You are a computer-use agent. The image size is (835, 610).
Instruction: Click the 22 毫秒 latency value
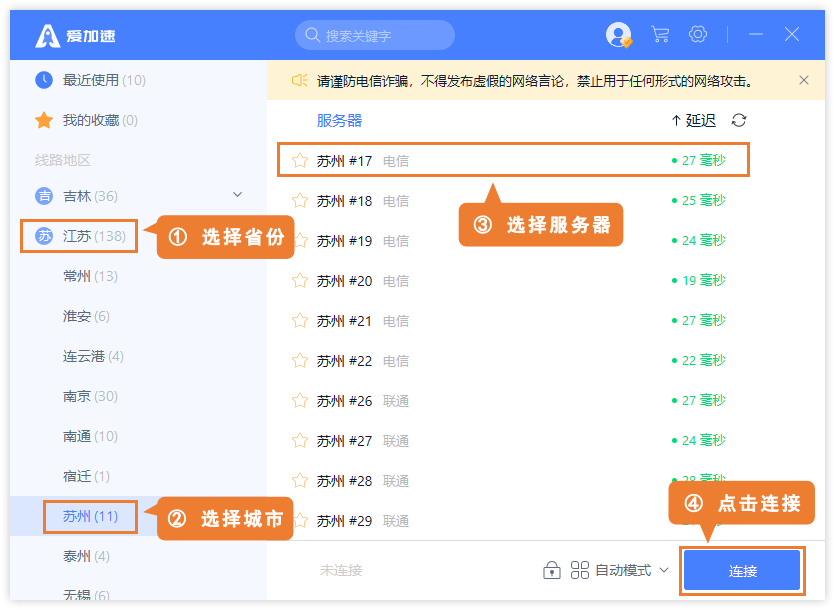click(703, 360)
